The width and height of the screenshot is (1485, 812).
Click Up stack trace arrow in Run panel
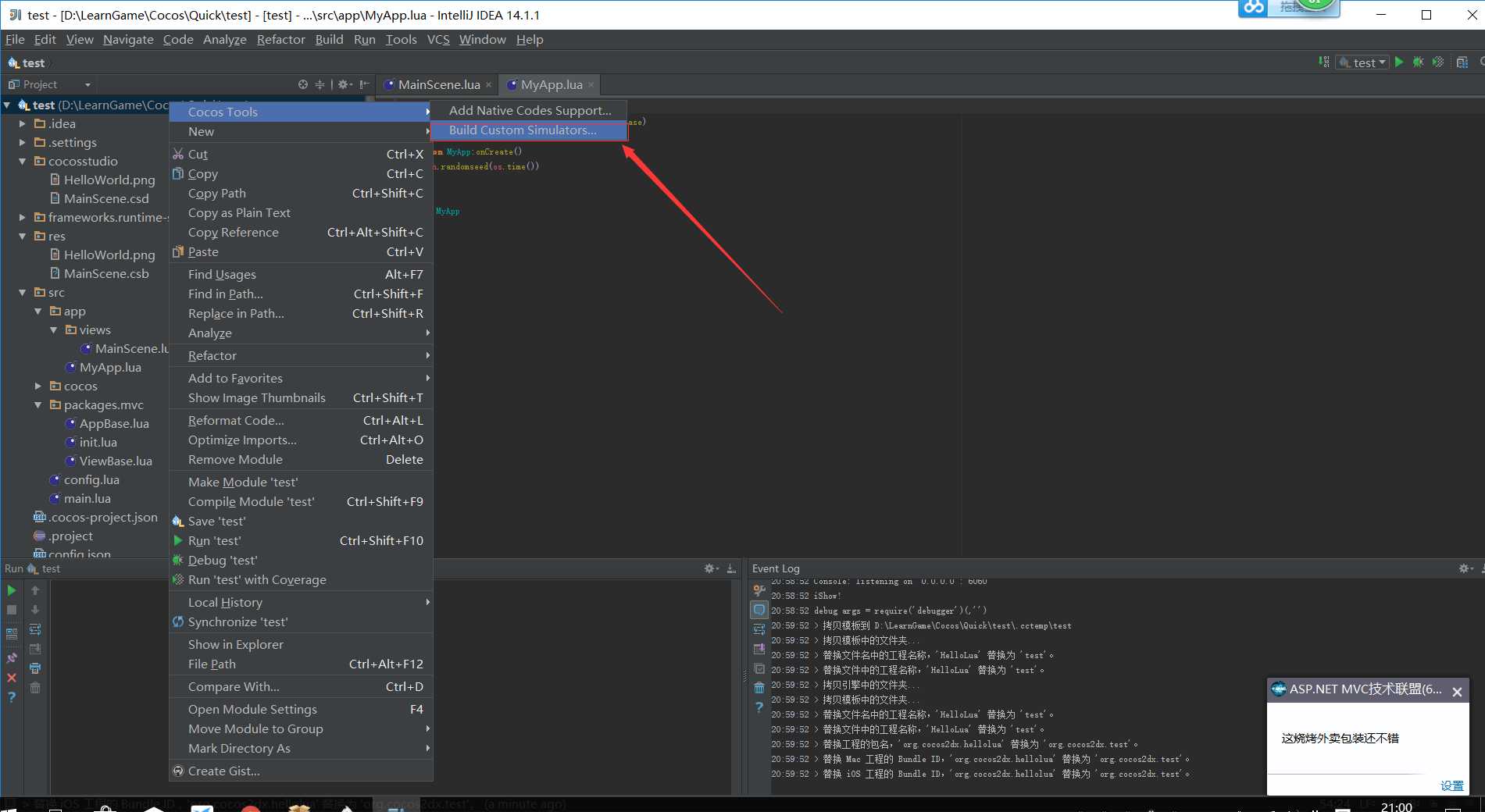[x=35, y=590]
